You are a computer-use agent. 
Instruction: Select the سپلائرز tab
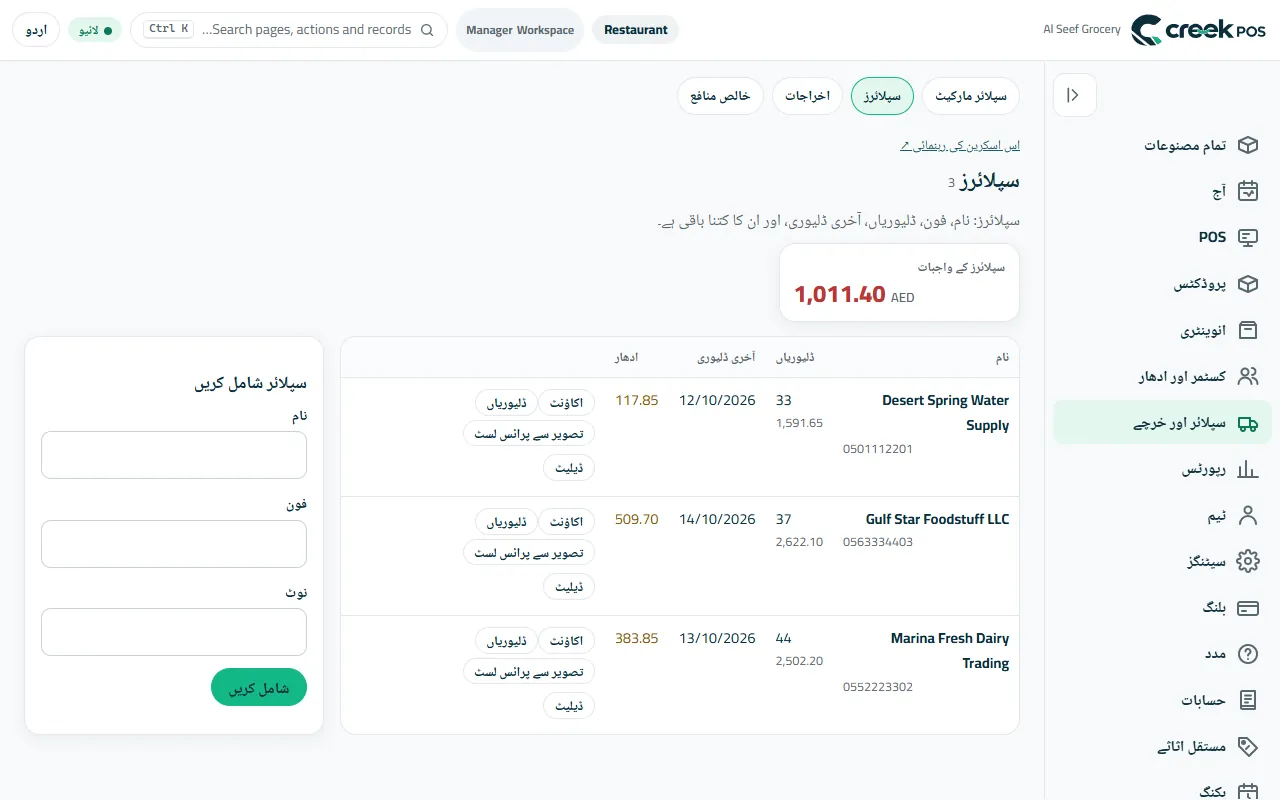coord(882,96)
